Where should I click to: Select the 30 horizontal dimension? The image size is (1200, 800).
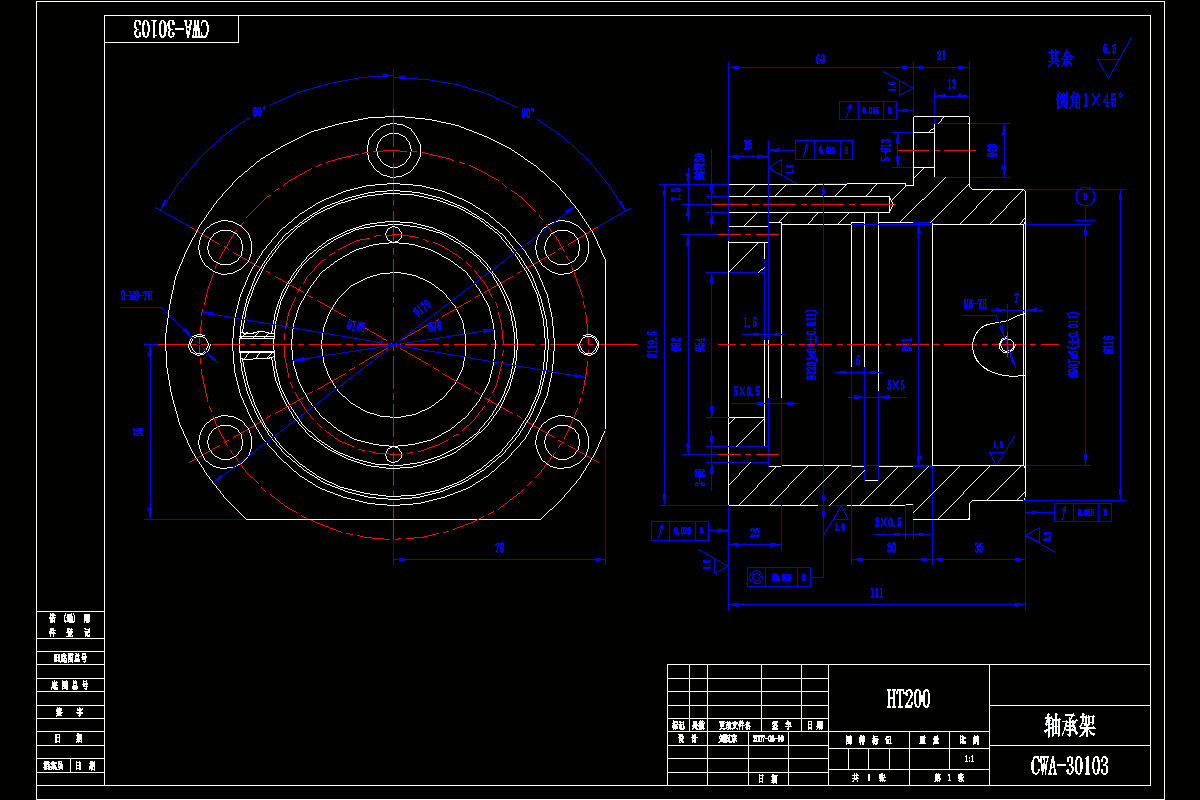click(891, 549)
